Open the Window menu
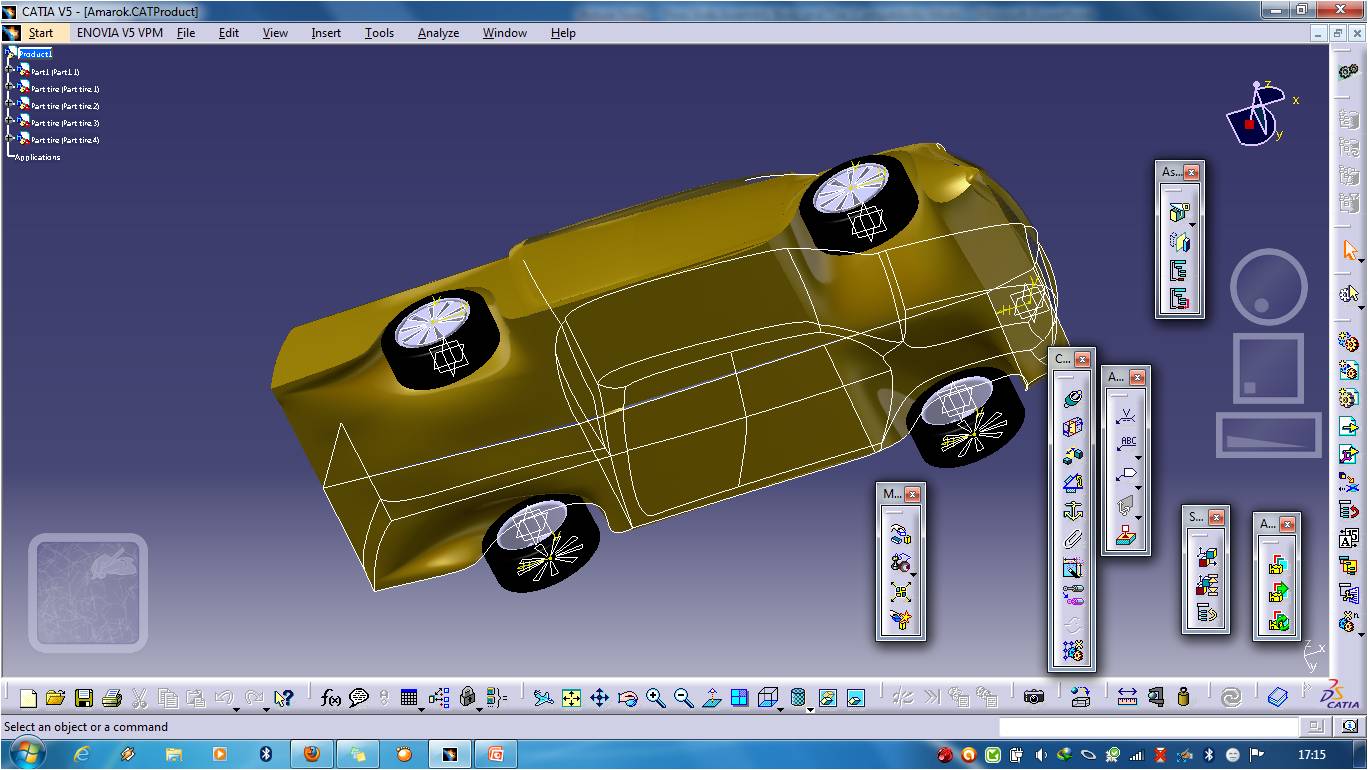Screen dimensions: 1368x770 505,33
